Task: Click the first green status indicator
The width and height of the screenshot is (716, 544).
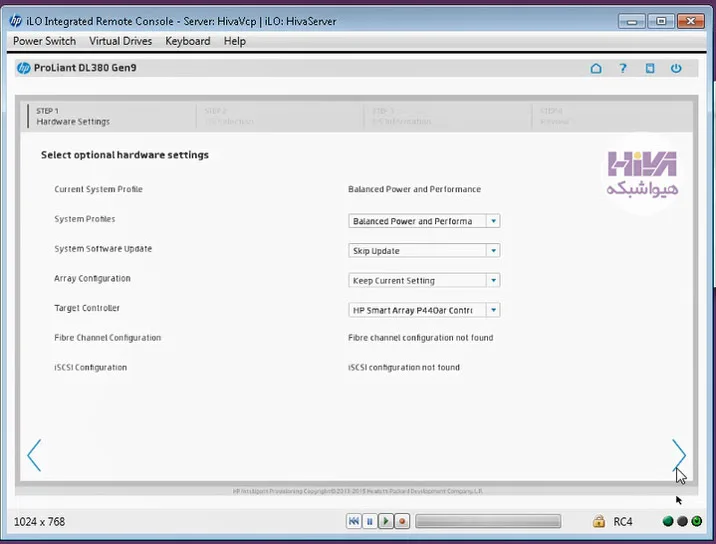Action: click(x=668, y=521)
